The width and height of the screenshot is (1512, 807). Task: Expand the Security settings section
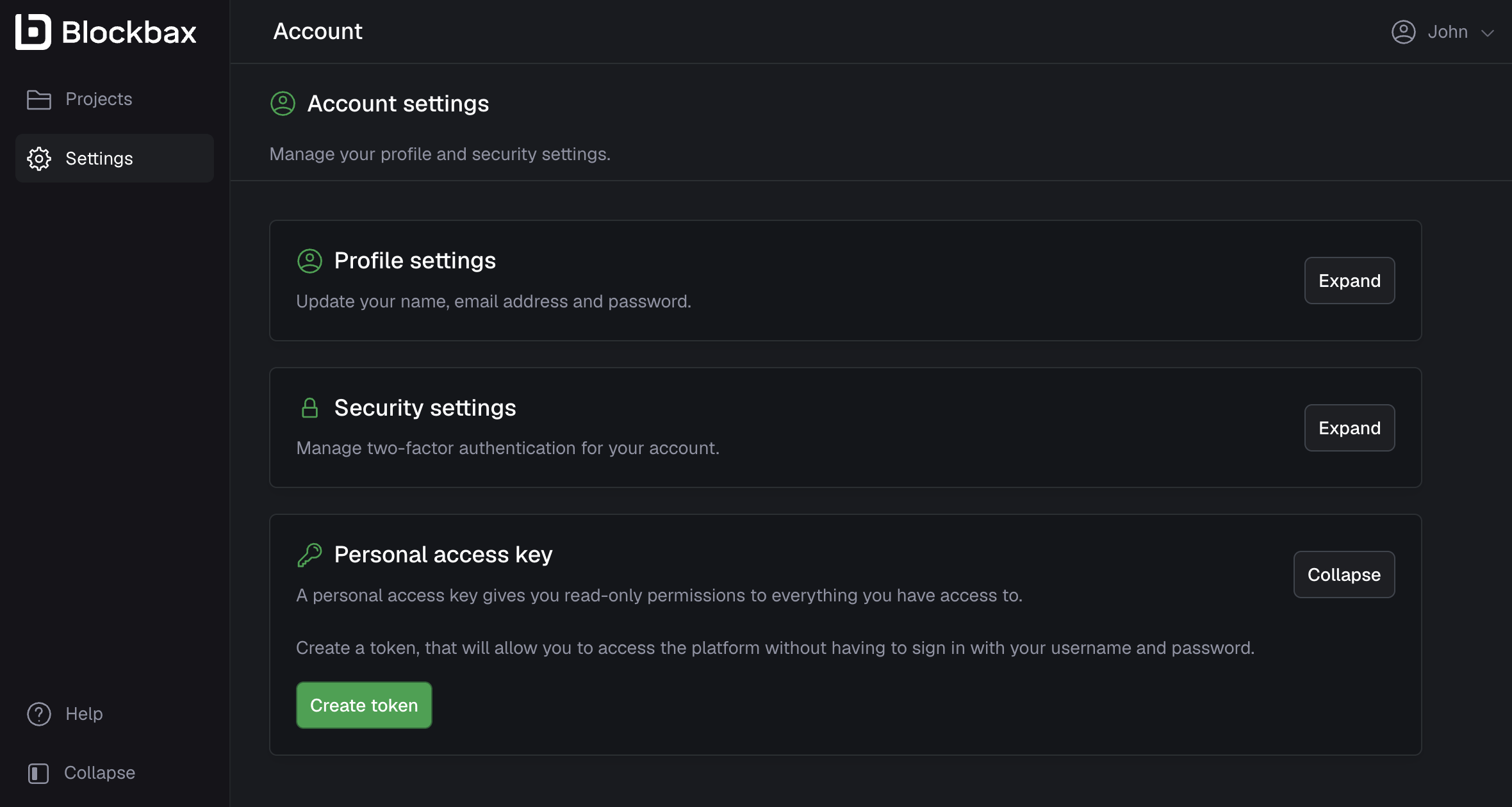coord(1350,428)
